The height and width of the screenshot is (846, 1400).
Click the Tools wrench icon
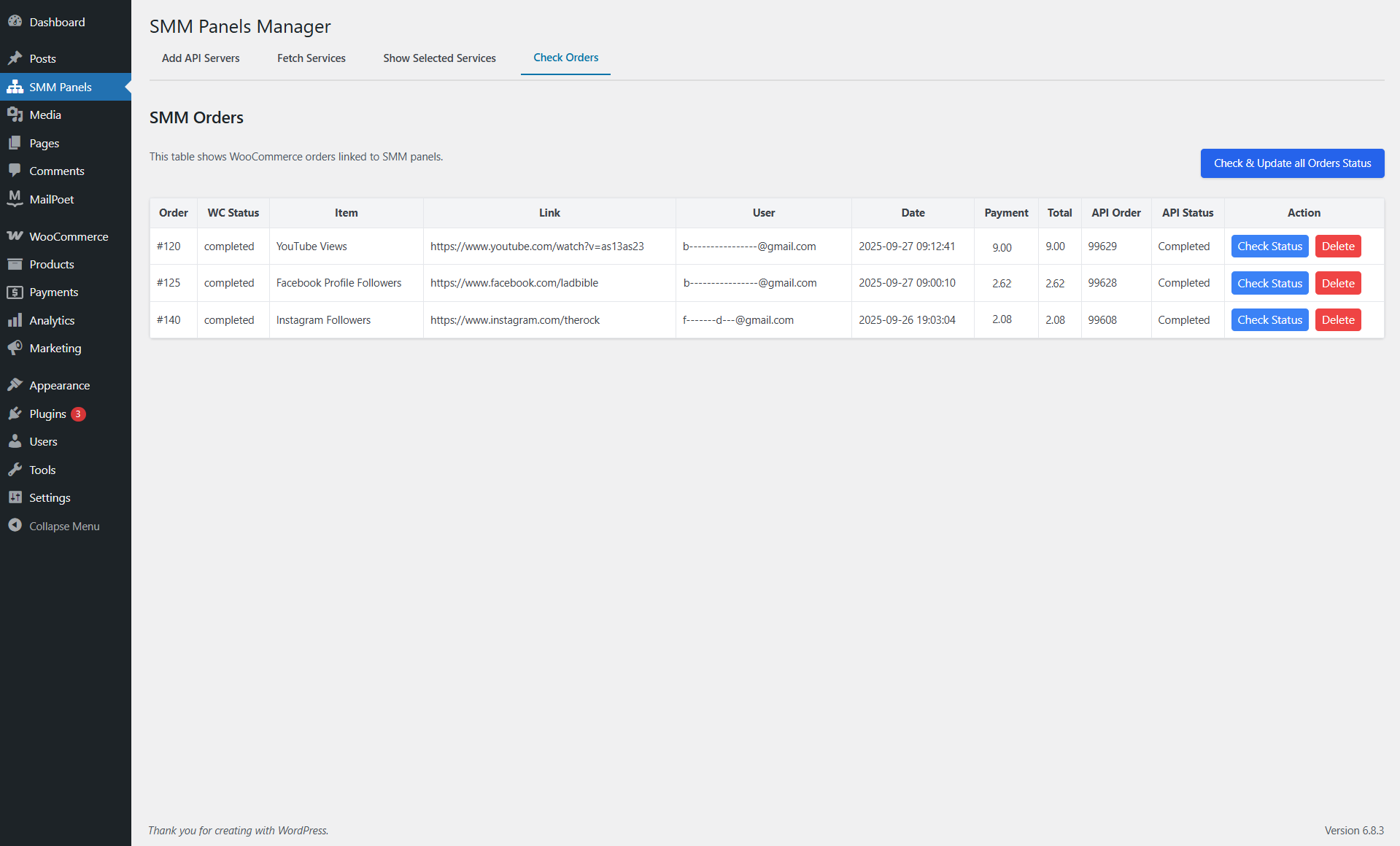(15, 470)
